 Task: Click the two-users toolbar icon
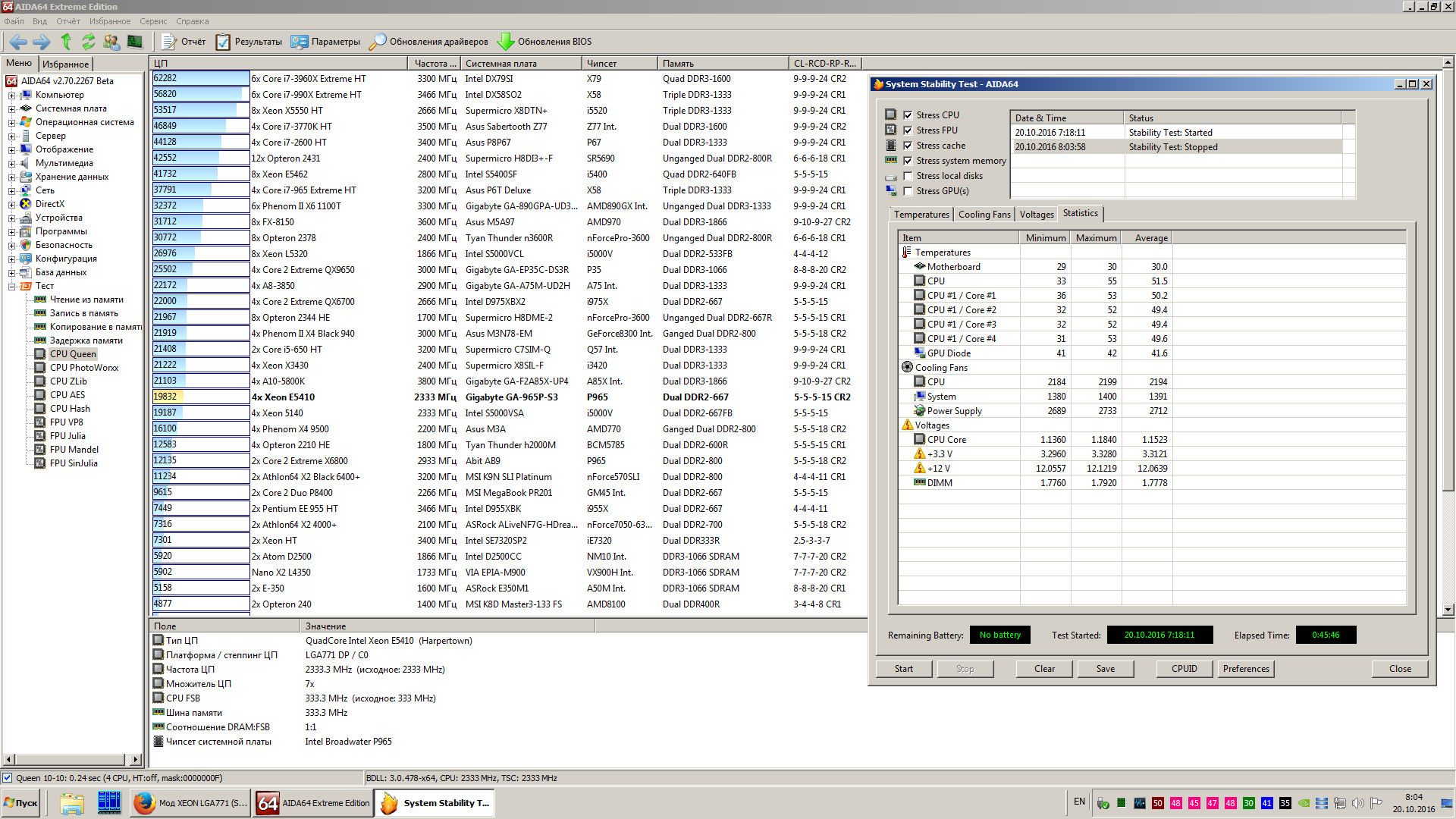(111, 42)
